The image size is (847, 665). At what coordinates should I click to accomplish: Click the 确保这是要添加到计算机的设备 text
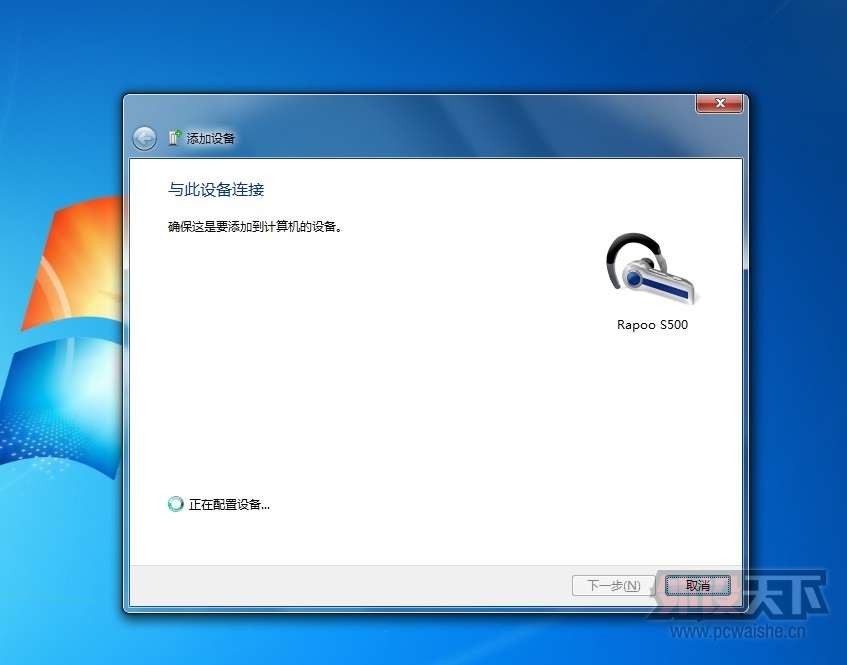pos(254,227)
